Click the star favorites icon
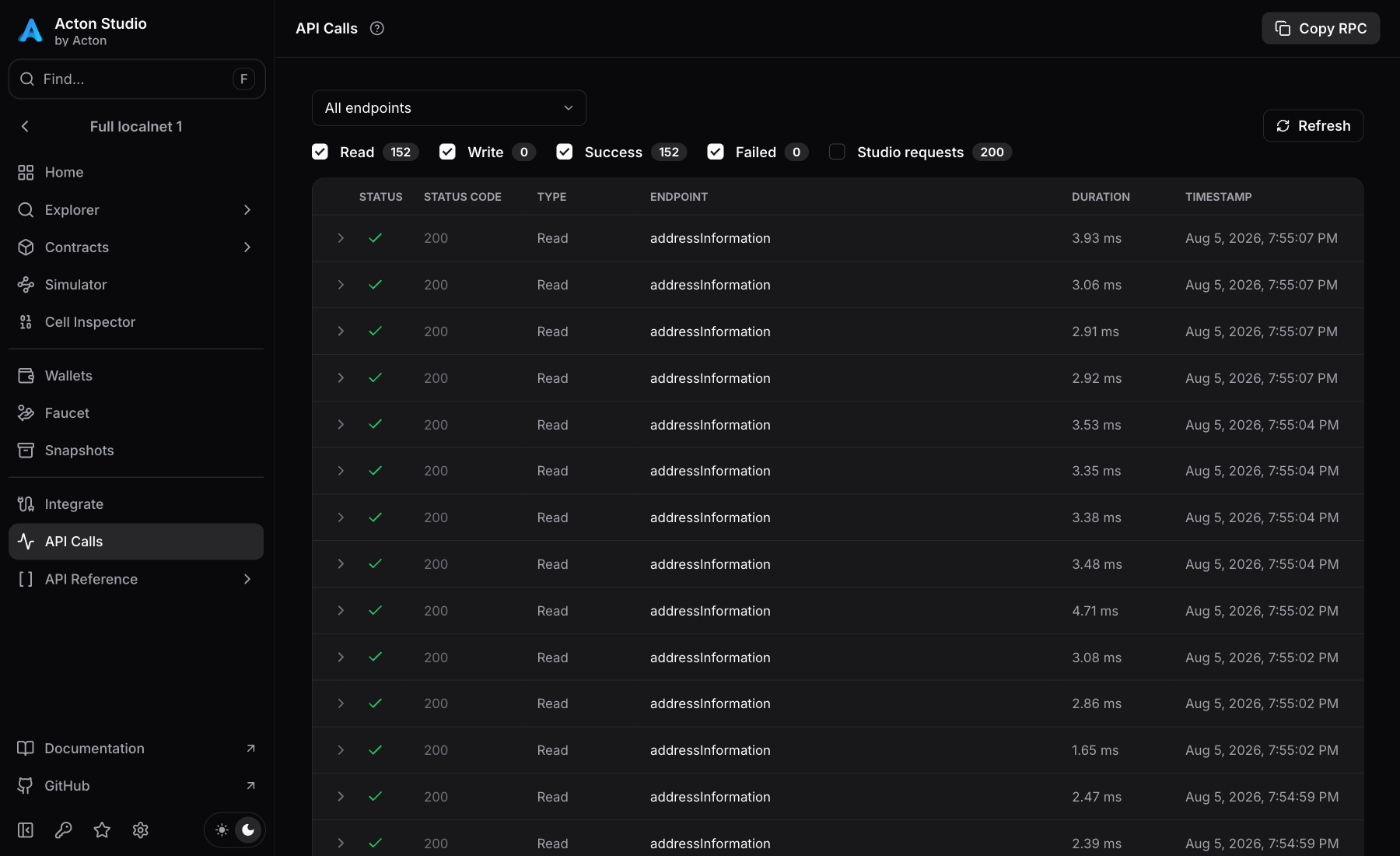Image resolution: width=1400 pixels, height=856 pixels. coord(102,830)
